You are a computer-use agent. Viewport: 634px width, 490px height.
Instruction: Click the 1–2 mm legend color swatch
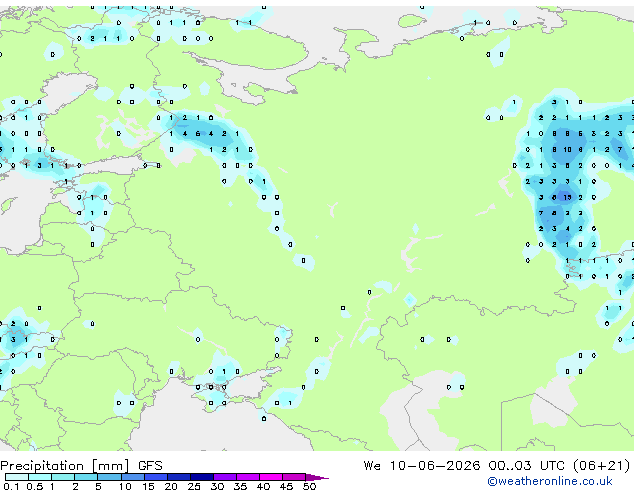tap(63, 477)
